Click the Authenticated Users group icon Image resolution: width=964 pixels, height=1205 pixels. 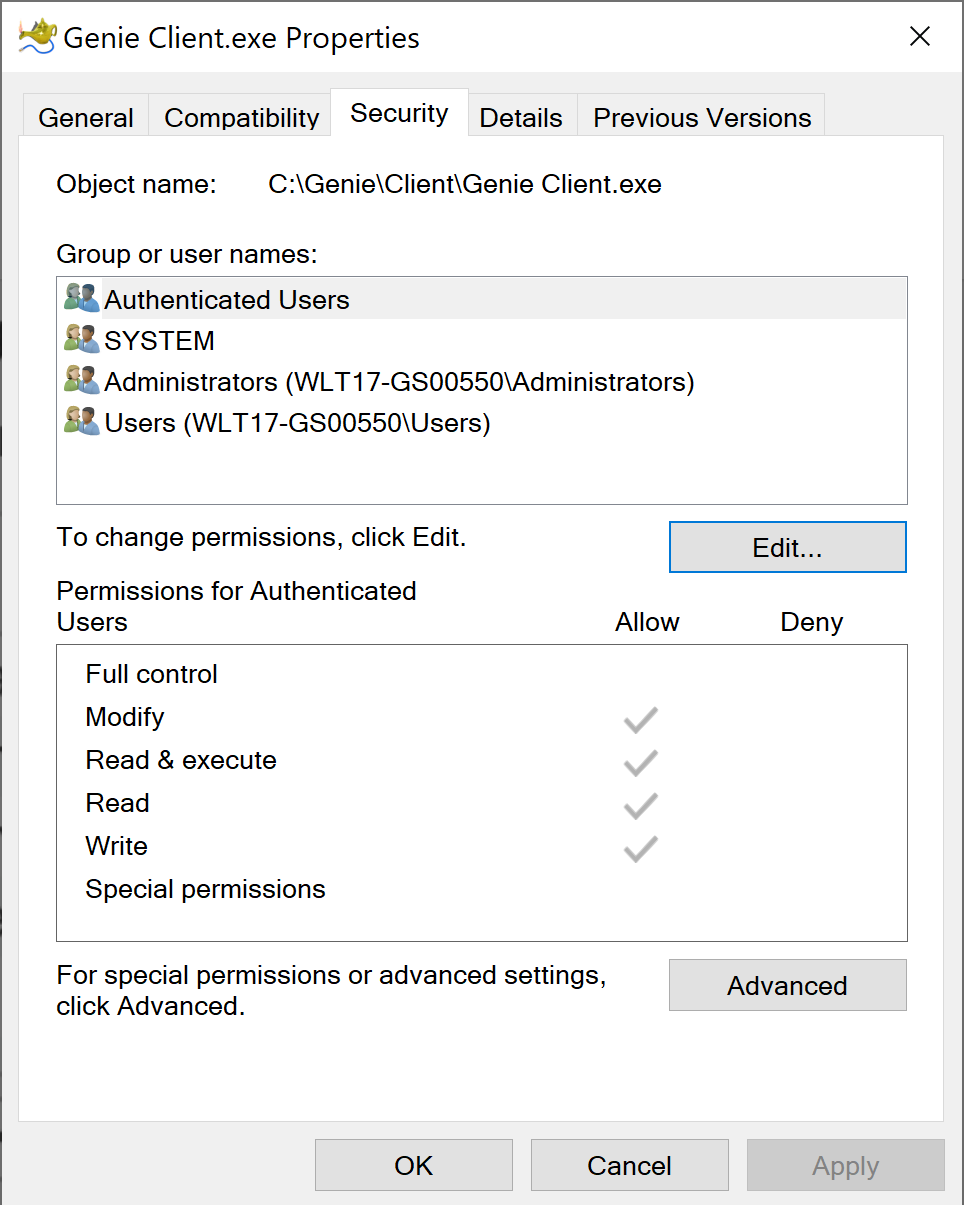81,297
